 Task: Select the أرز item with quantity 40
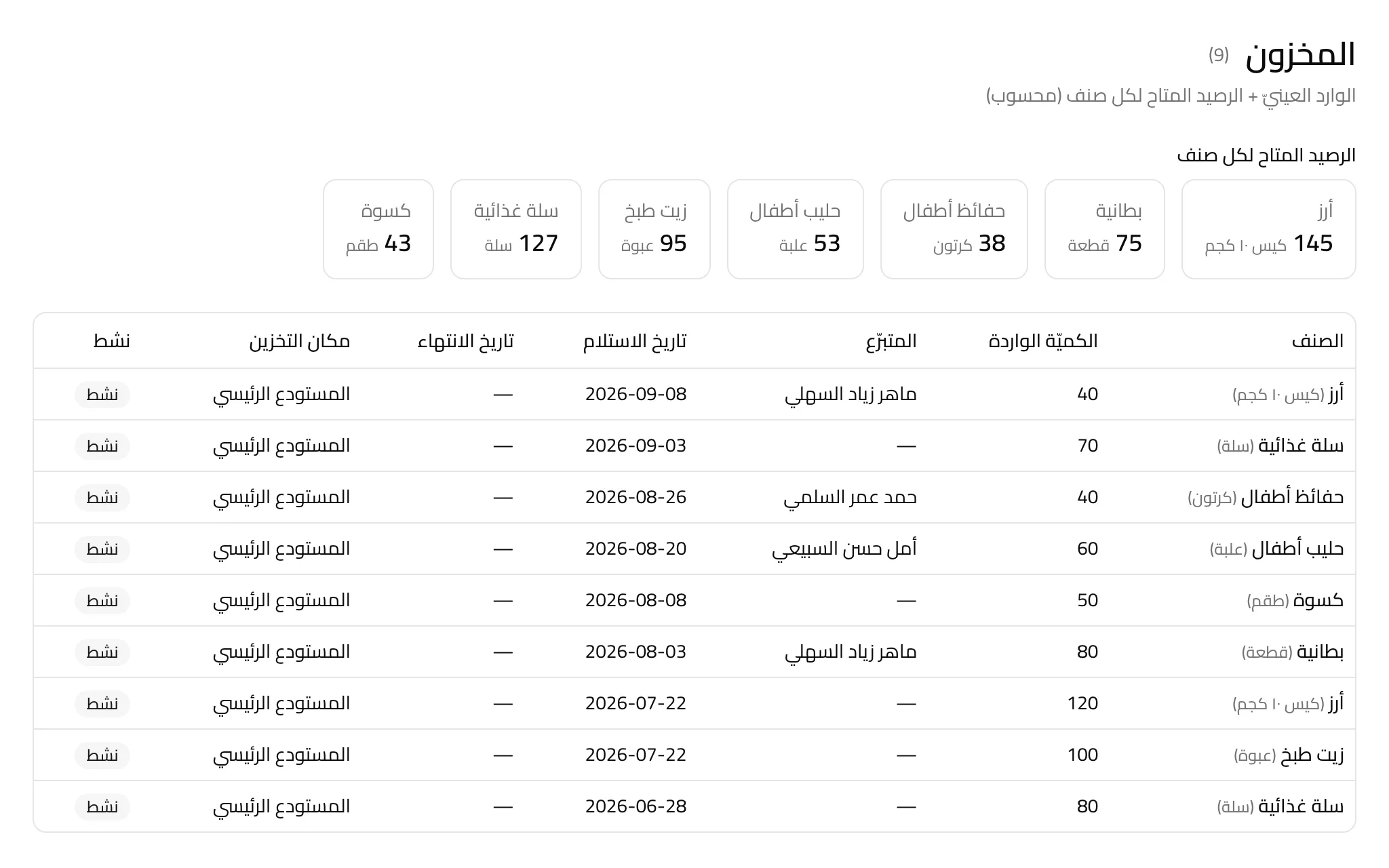coord(1288,395)
